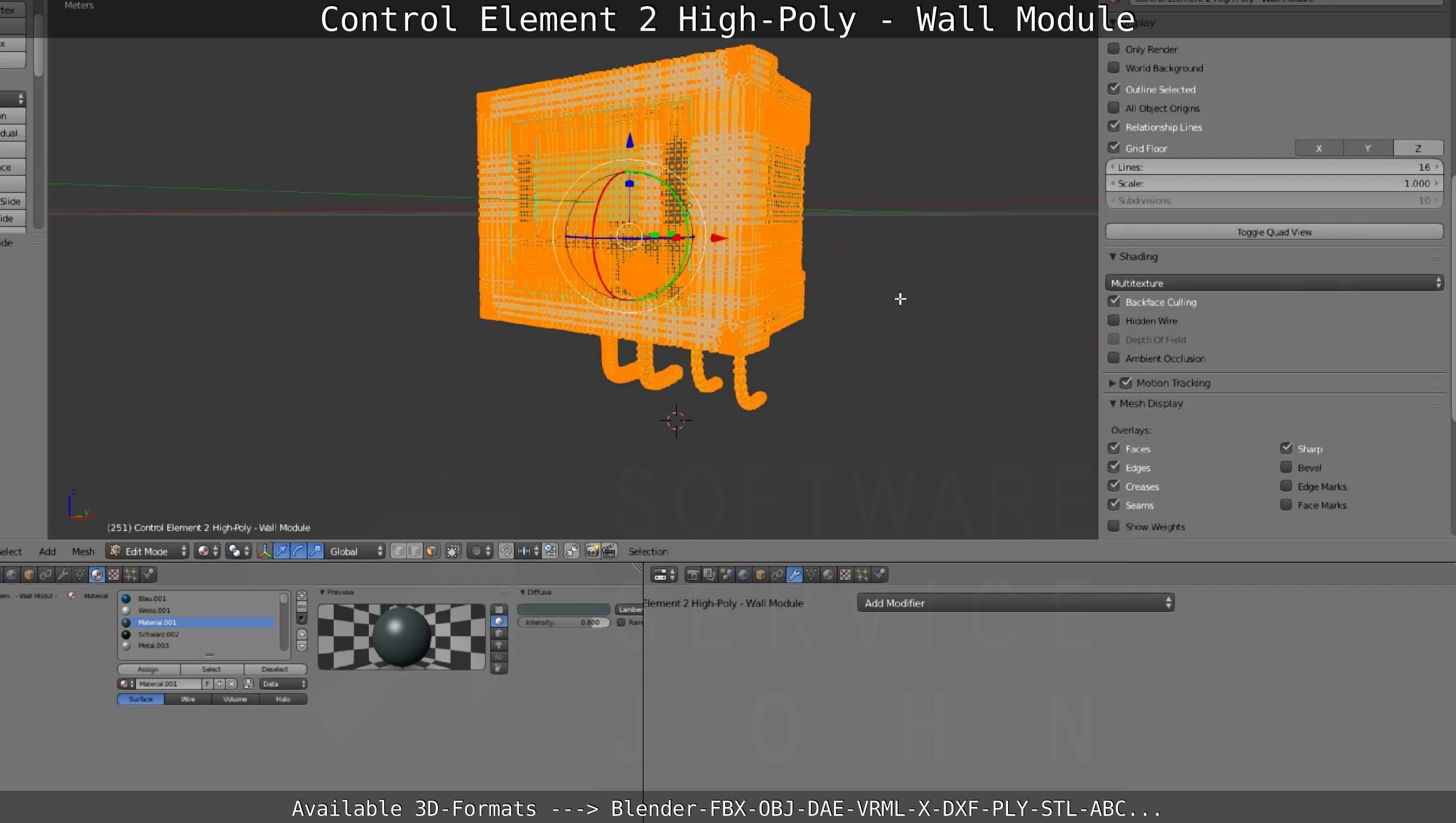Set material preview to sphere shape
This screenshot has width=1456, height=823.
(x=498, y=621)
